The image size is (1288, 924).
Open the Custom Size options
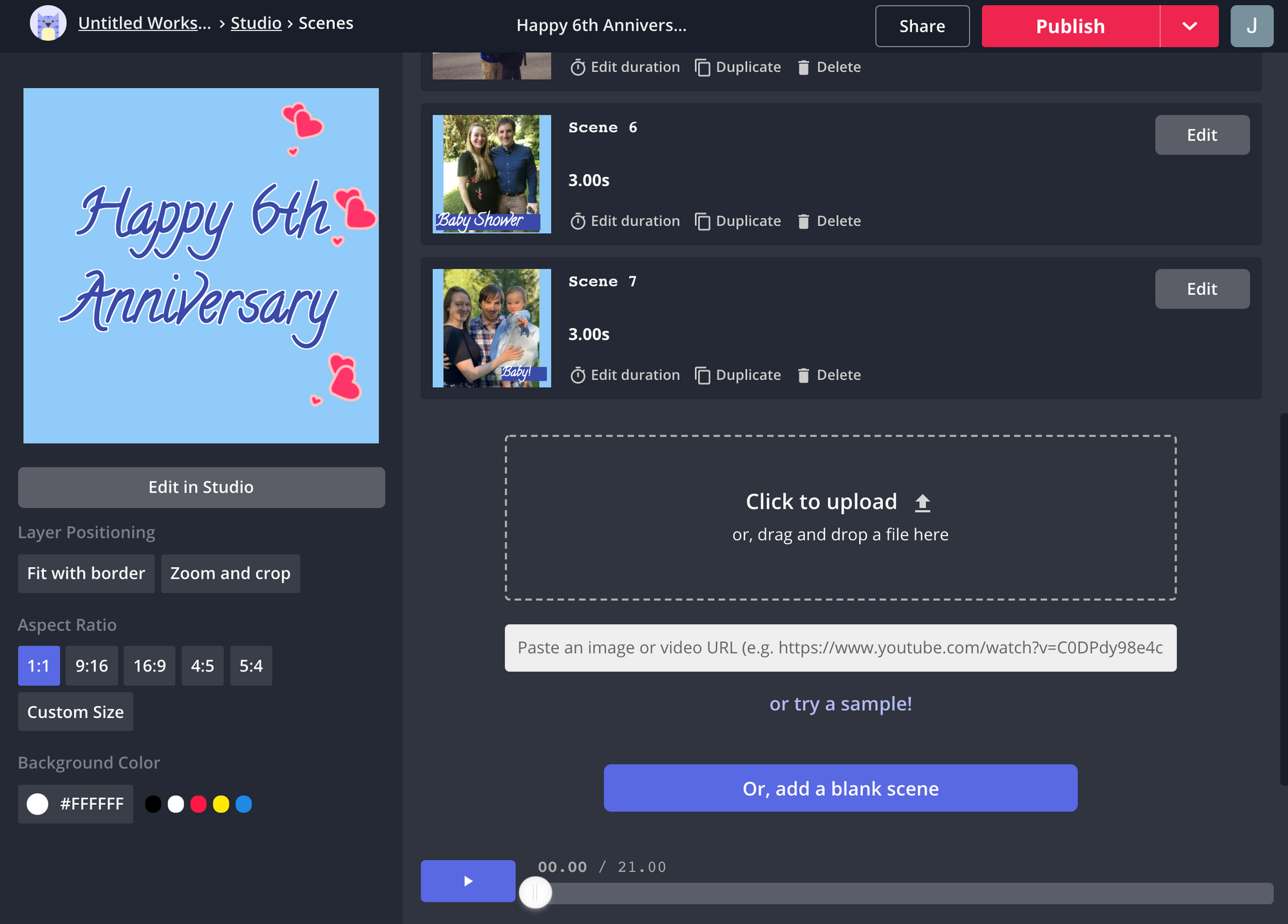75,712
